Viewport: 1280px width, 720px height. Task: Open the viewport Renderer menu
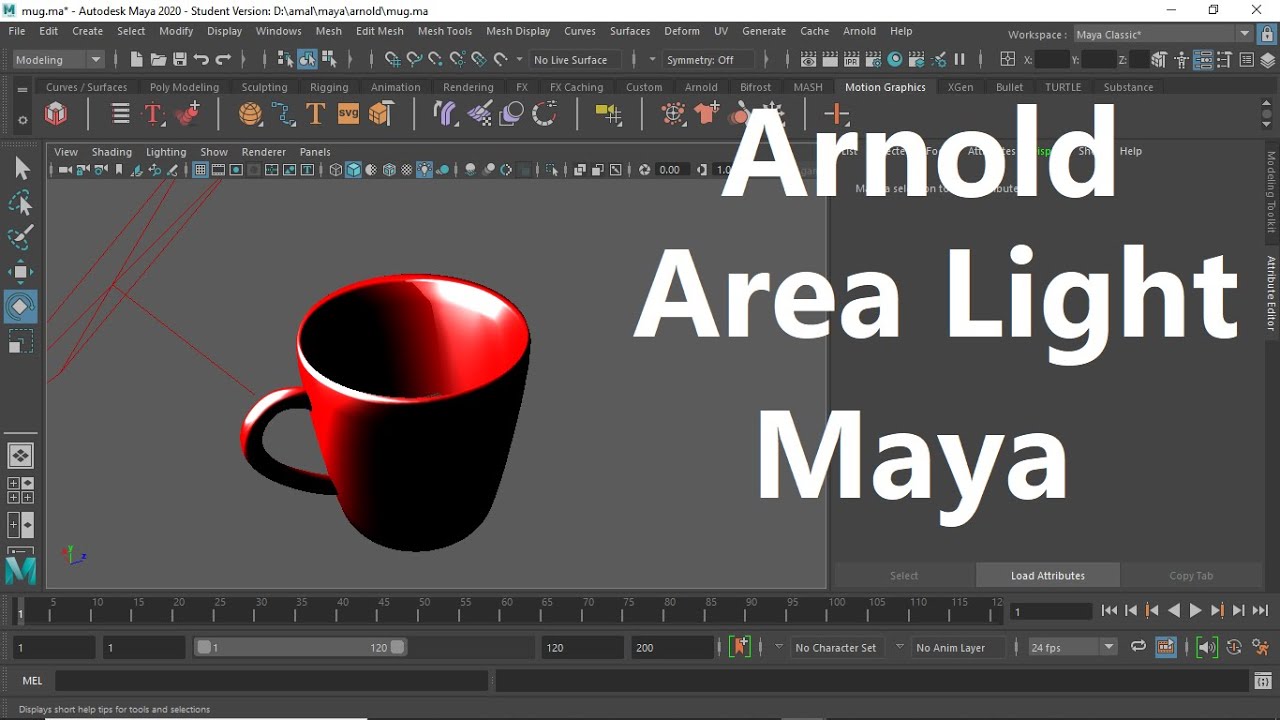[264, 152]
